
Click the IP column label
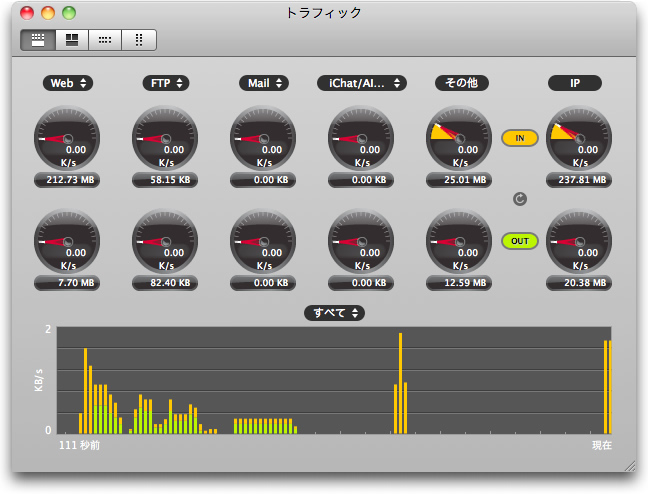[x=575, y=83]
